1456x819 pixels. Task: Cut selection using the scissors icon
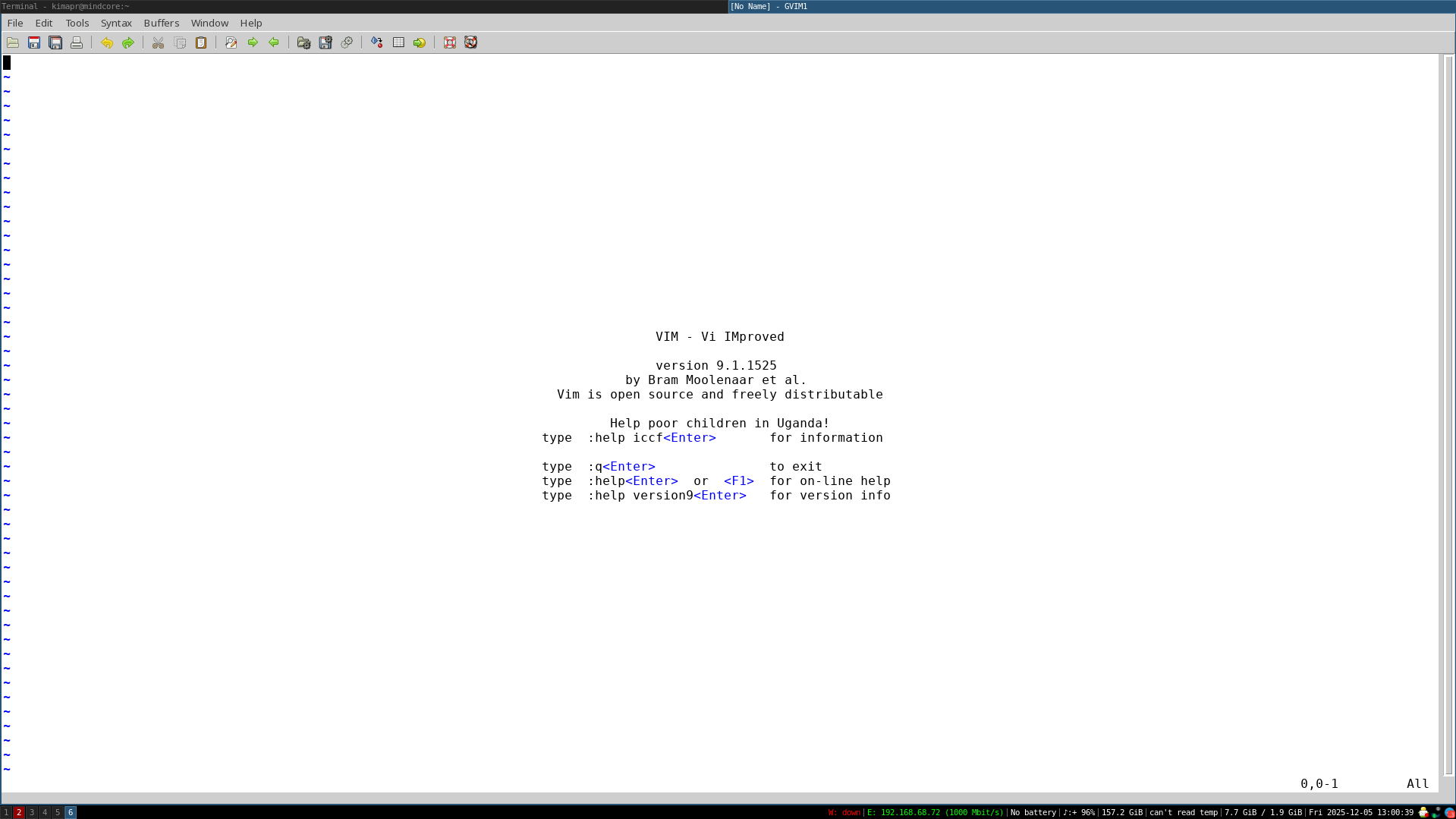pyautogui.click(x=158, y=43)
